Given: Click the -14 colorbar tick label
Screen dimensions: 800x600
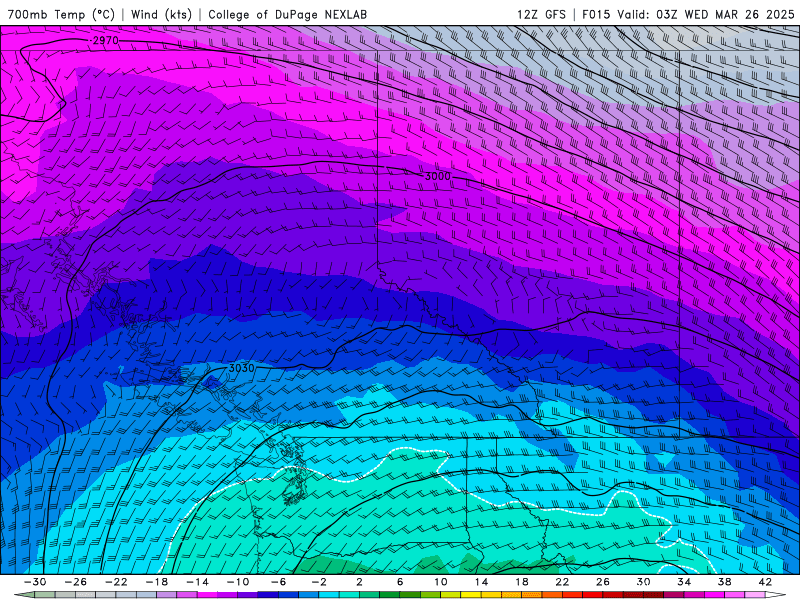Looking at the screenshot, I should click(x=197, y=582).
